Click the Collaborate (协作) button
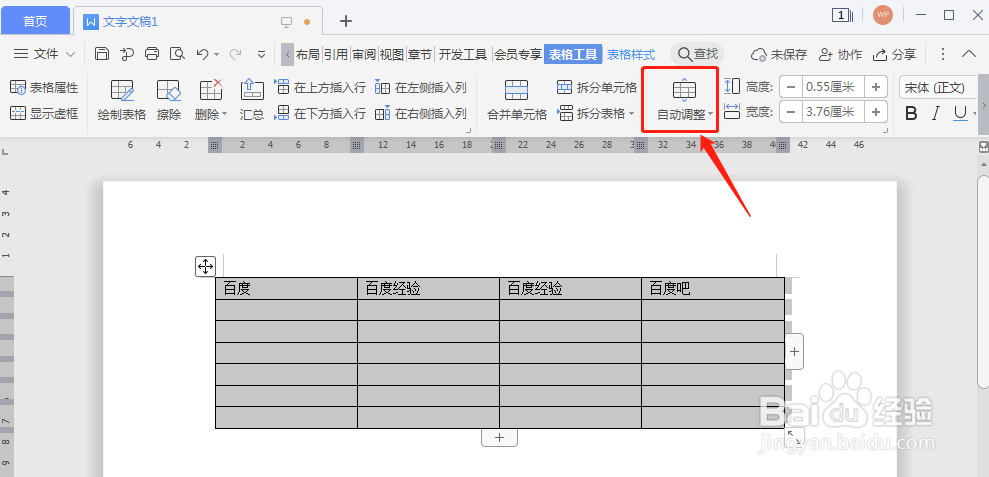Viewport: 989px width, 477px height. 840,54
